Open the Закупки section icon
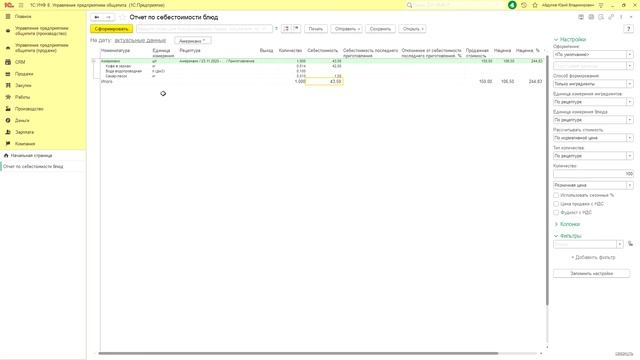640x360 pixels. coord(7,85)
